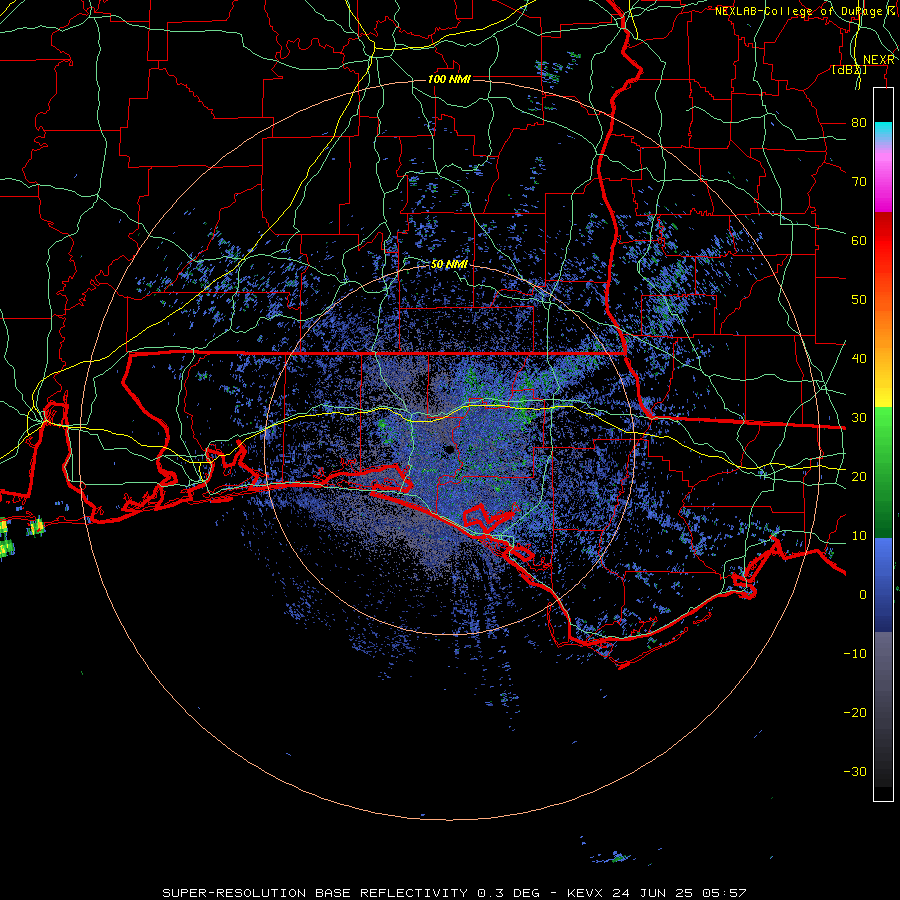Screen dimensions: 900x900
Task: Click the 20 value on the dBZ scale
Action: [x=859, y=477]
